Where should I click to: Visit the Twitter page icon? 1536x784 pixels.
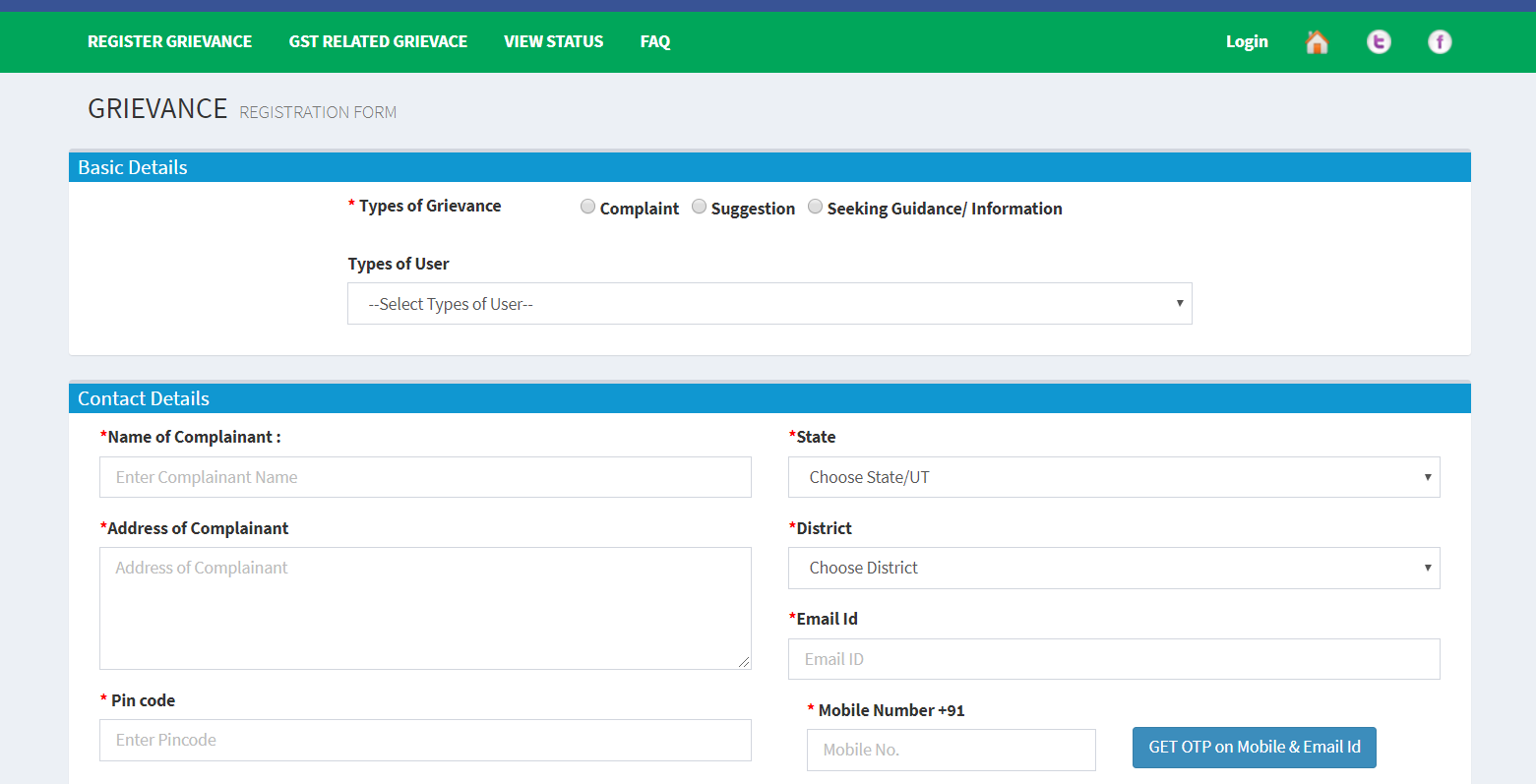click(1379, 41)
